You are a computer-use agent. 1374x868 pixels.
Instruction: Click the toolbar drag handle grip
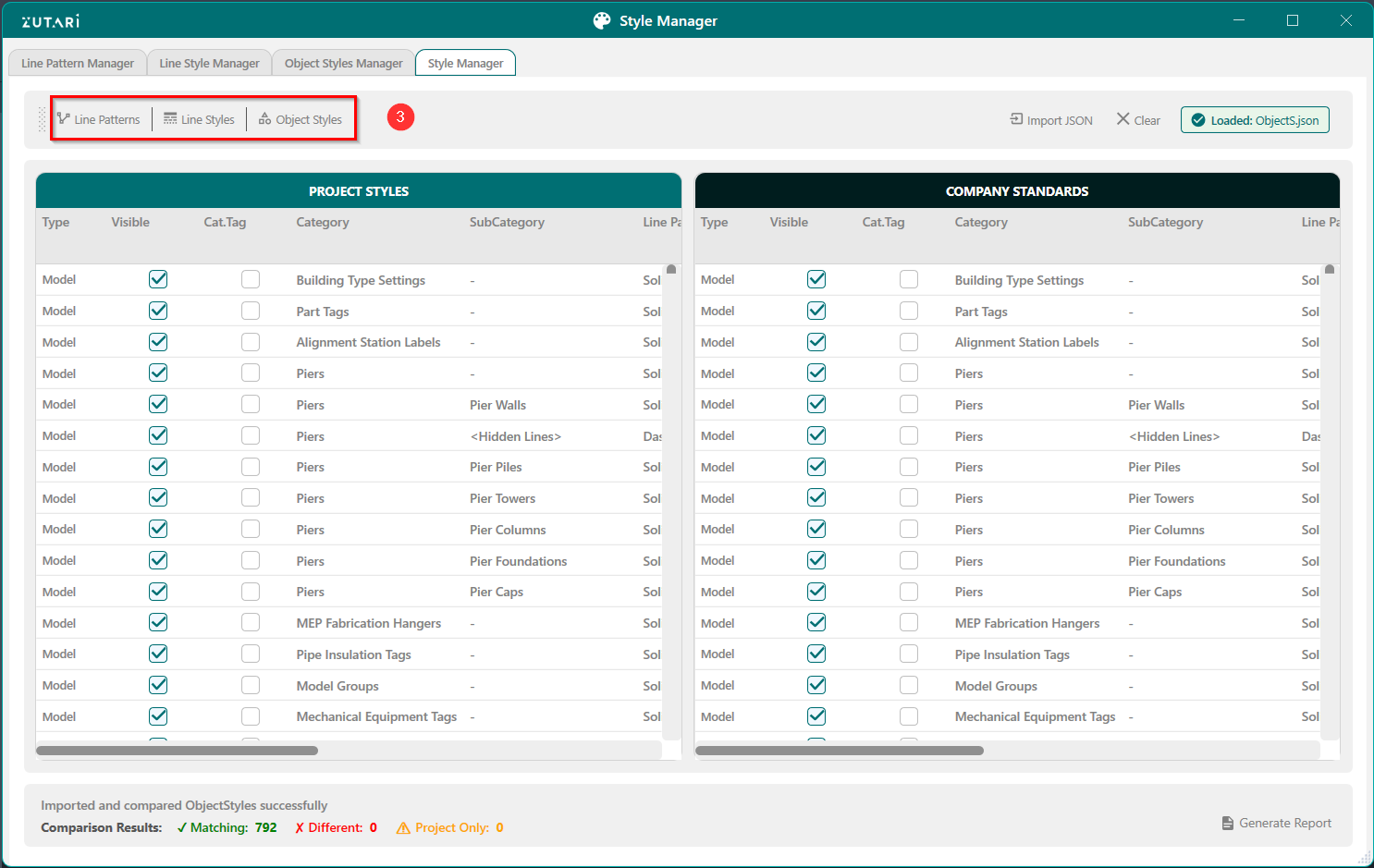(x=42, y=119)
